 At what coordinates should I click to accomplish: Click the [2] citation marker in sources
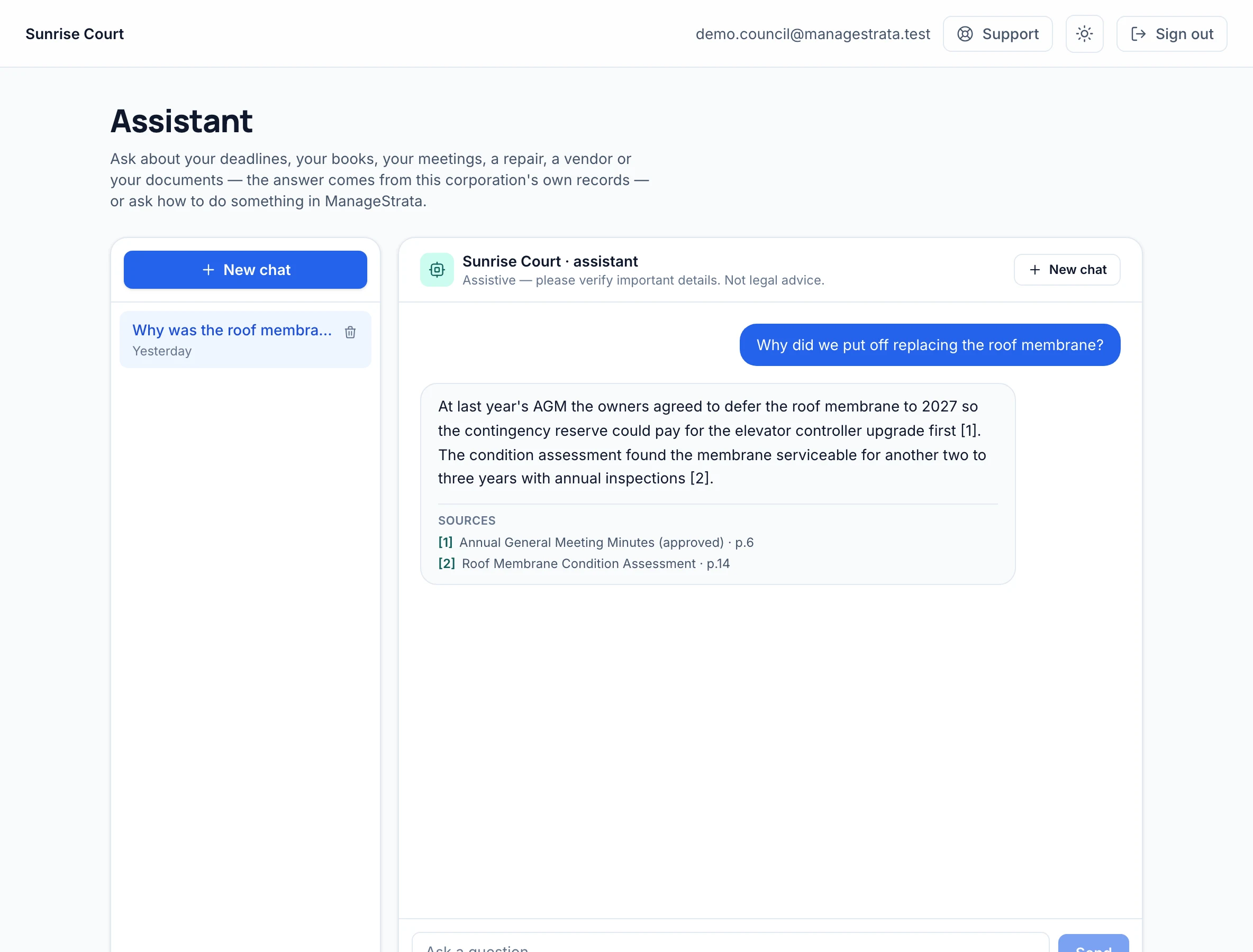pos(446,563)
